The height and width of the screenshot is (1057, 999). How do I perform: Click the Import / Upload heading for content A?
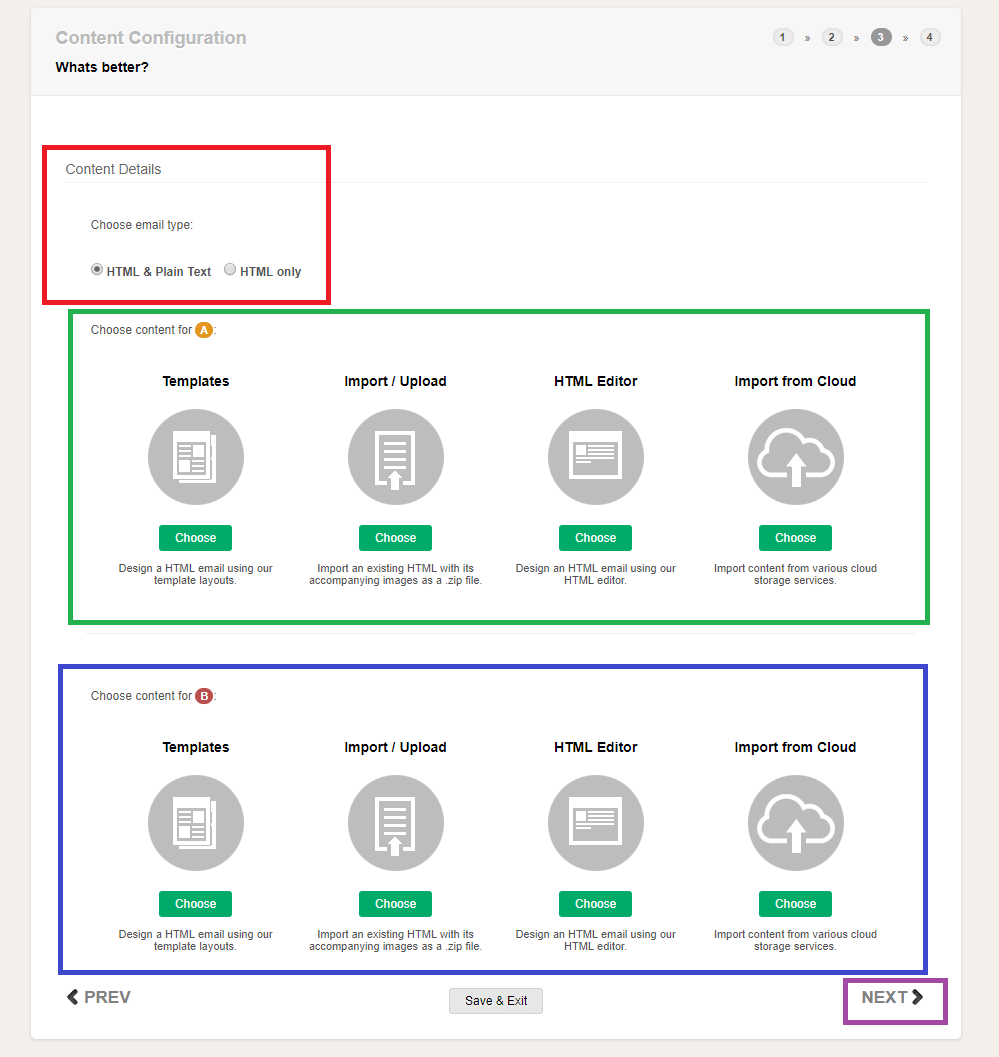click(396, 382)
